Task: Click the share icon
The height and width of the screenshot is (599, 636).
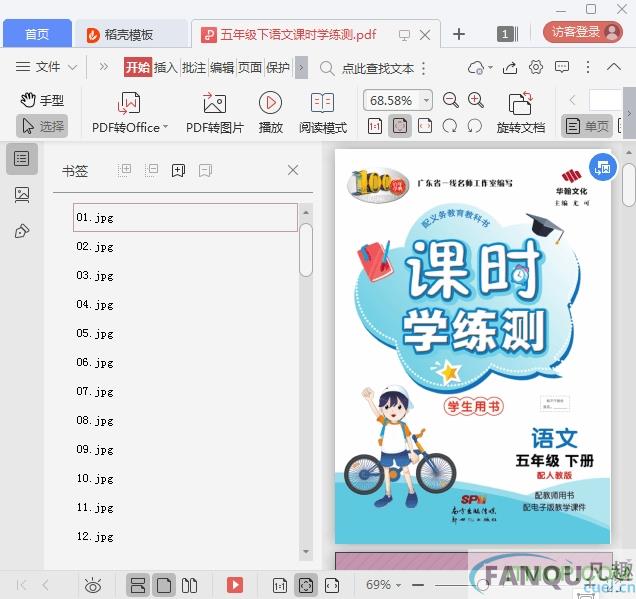Action: pyautogui.click(x=510, y=67)
